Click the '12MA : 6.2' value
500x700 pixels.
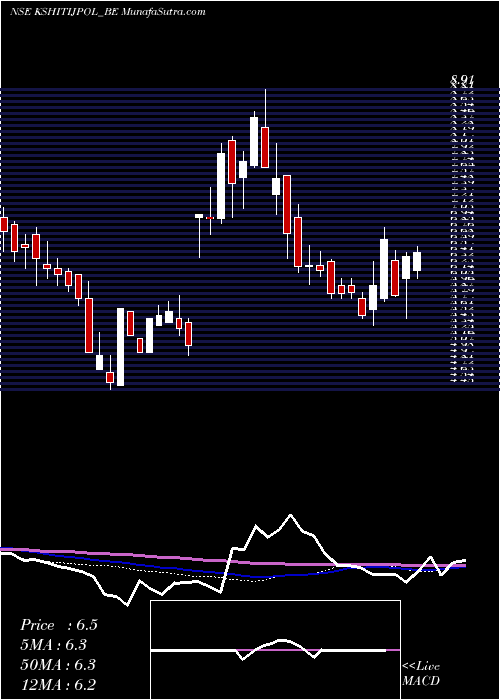58,685
